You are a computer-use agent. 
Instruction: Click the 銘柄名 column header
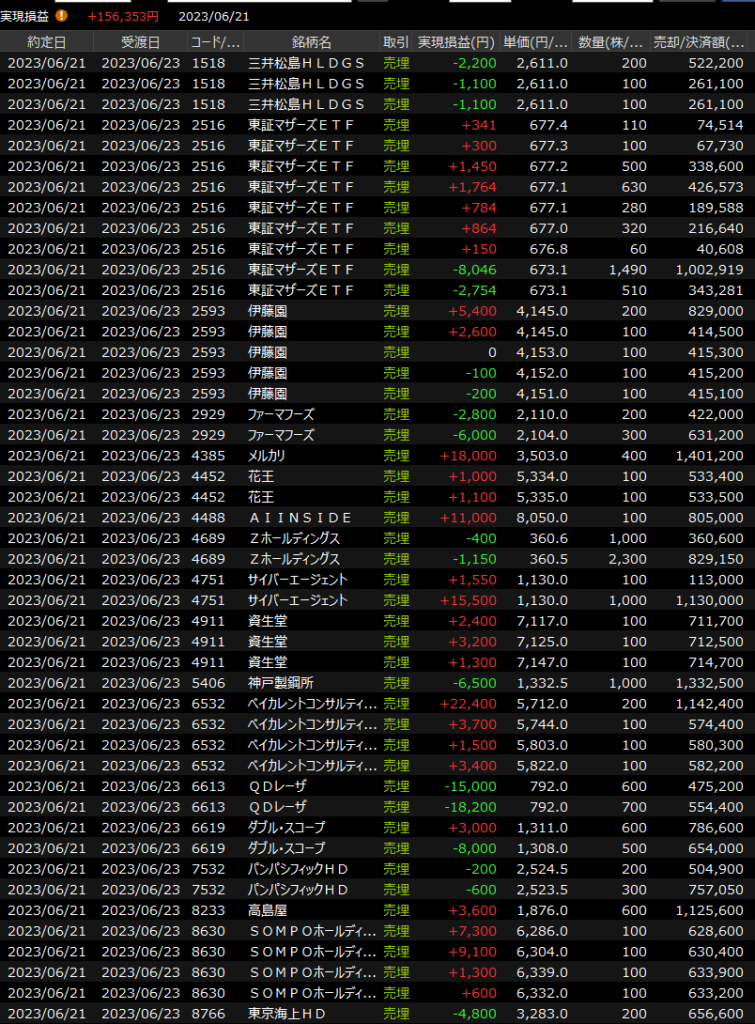pyautogui.click(x=311, y=42)
